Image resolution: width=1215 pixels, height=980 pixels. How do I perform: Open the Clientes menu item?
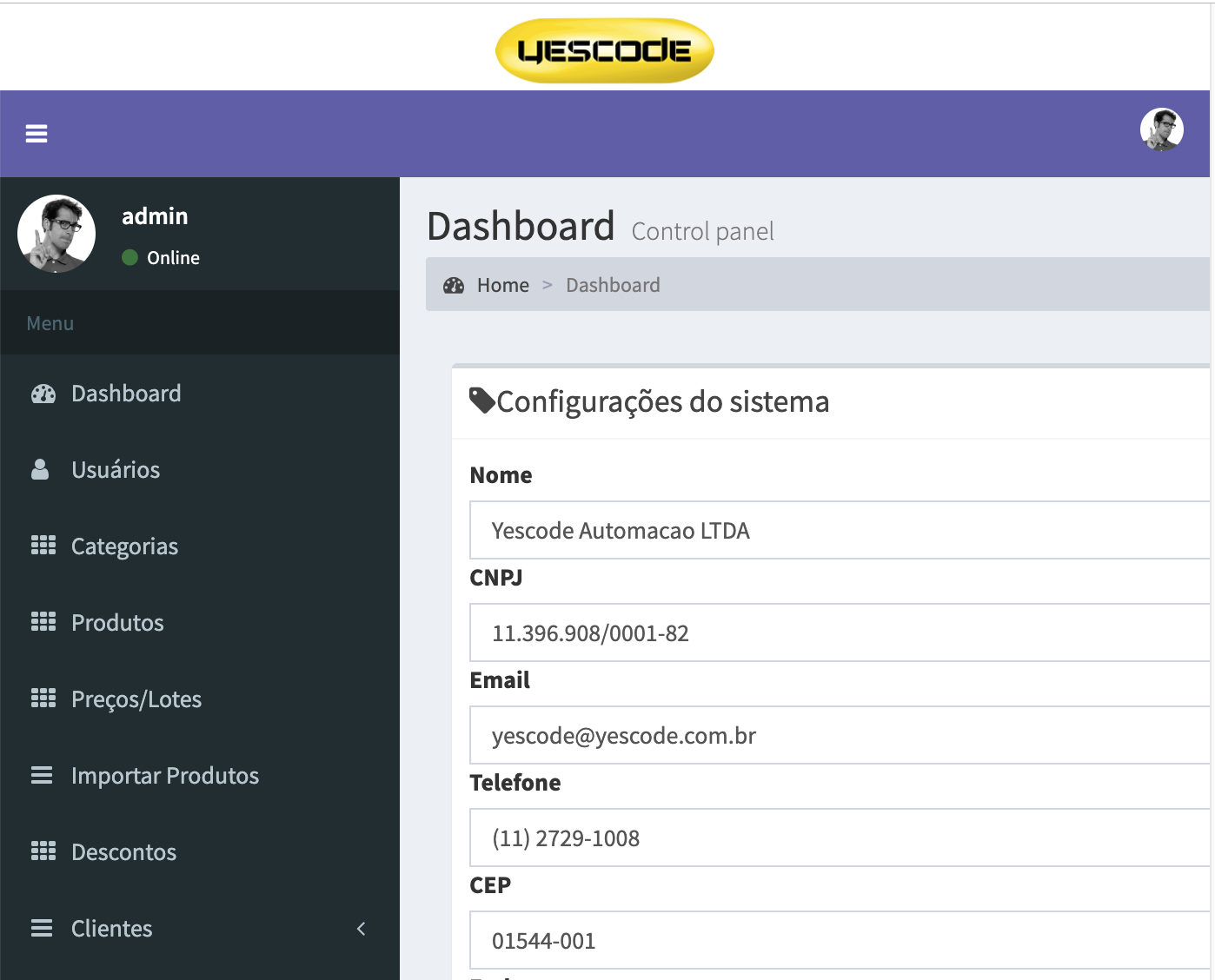coord(112,929)
